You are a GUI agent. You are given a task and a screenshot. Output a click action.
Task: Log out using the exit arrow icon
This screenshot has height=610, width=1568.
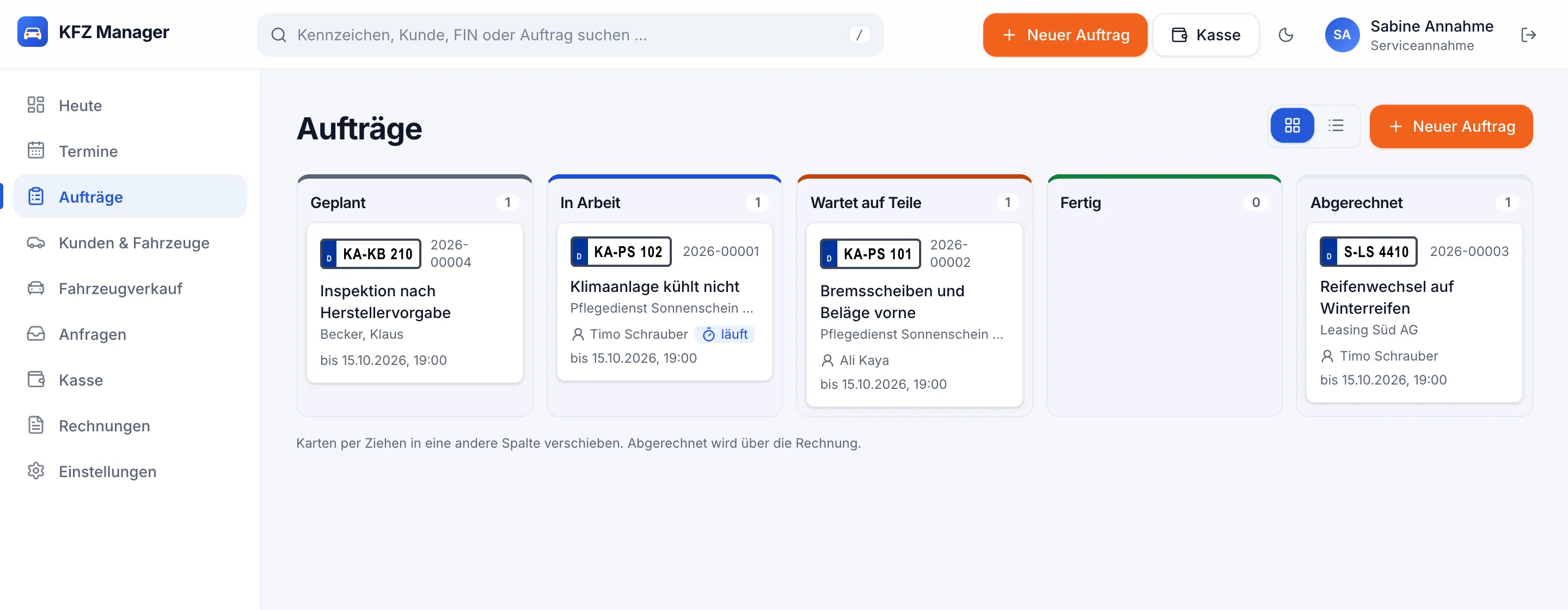point(1528,35)
